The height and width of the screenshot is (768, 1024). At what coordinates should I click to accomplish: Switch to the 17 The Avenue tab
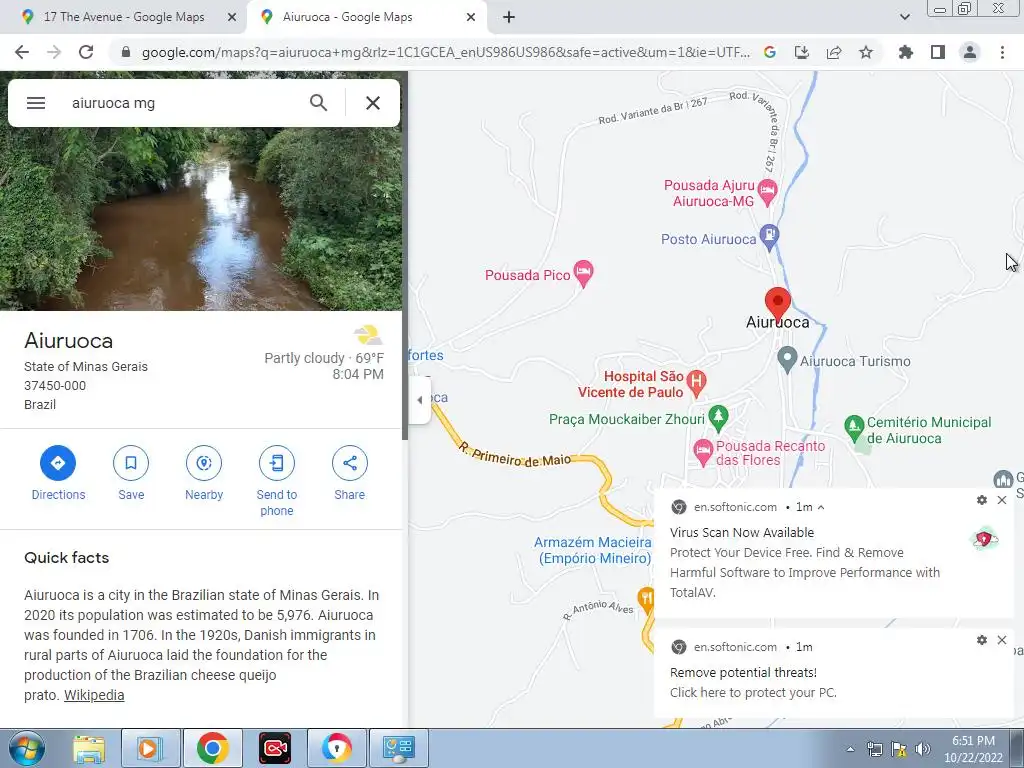click(124, 17)
